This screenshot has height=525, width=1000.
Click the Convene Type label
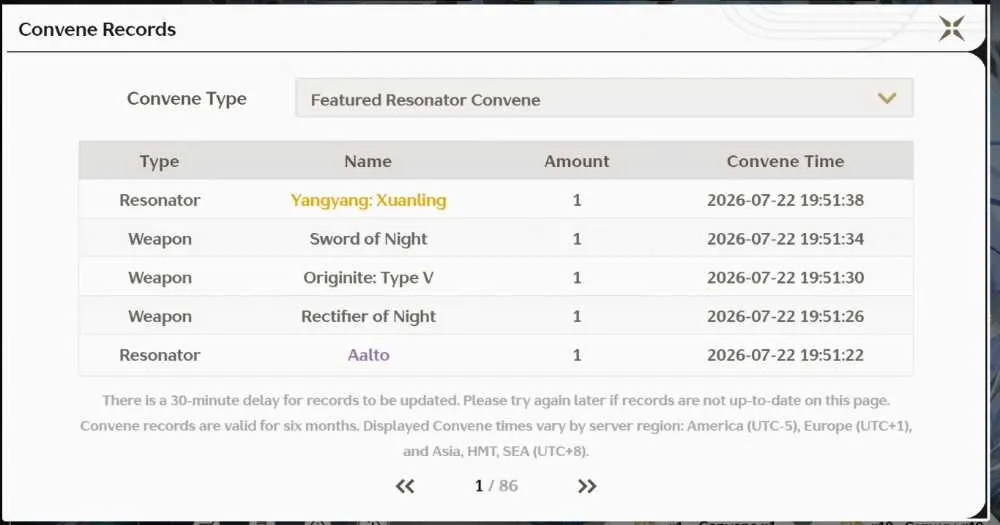coord(187,99)
